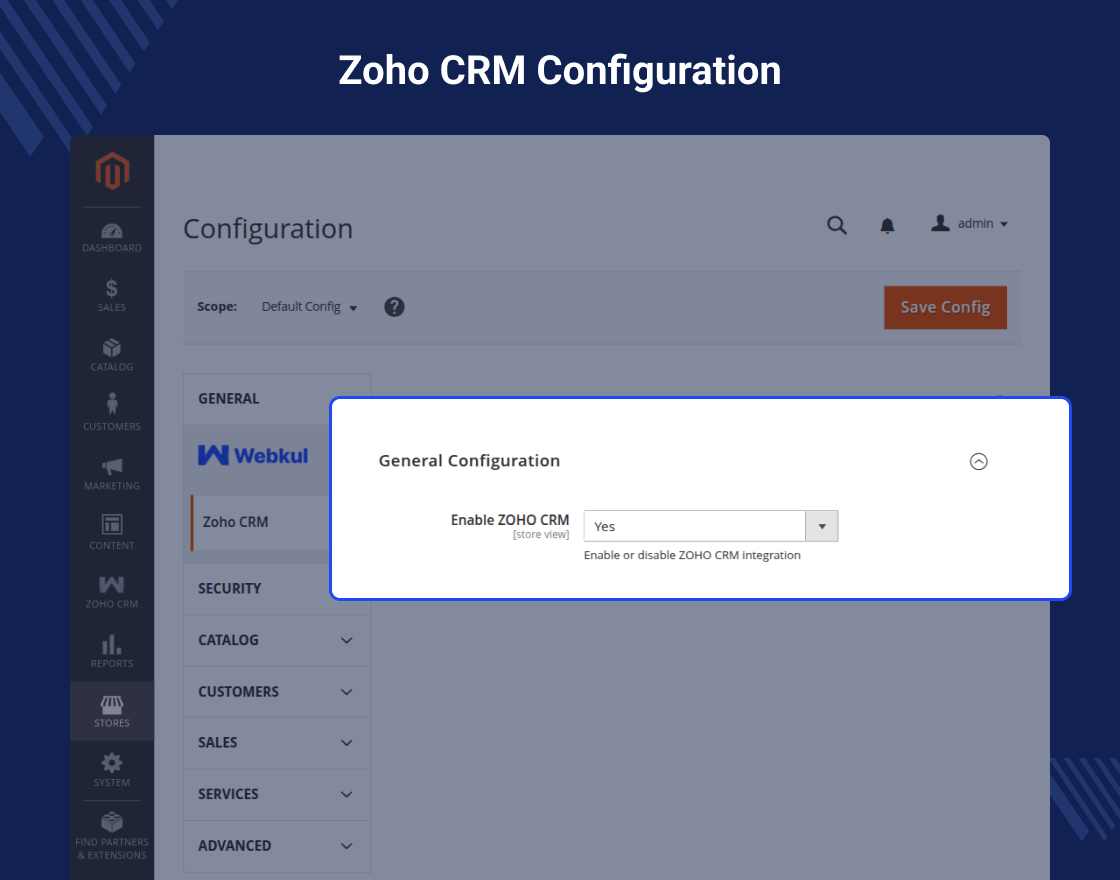
Task: Click the scope help question icon
Action: coord(394,307)
